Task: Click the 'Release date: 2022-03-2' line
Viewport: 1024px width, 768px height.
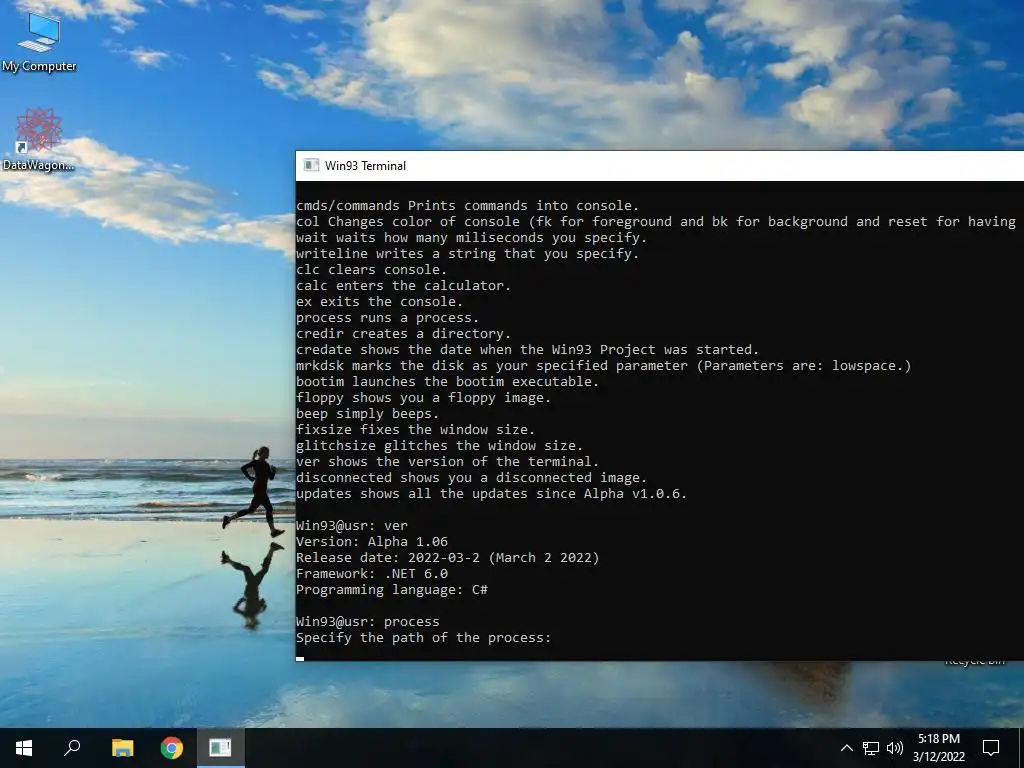Action: click(447, 558)
